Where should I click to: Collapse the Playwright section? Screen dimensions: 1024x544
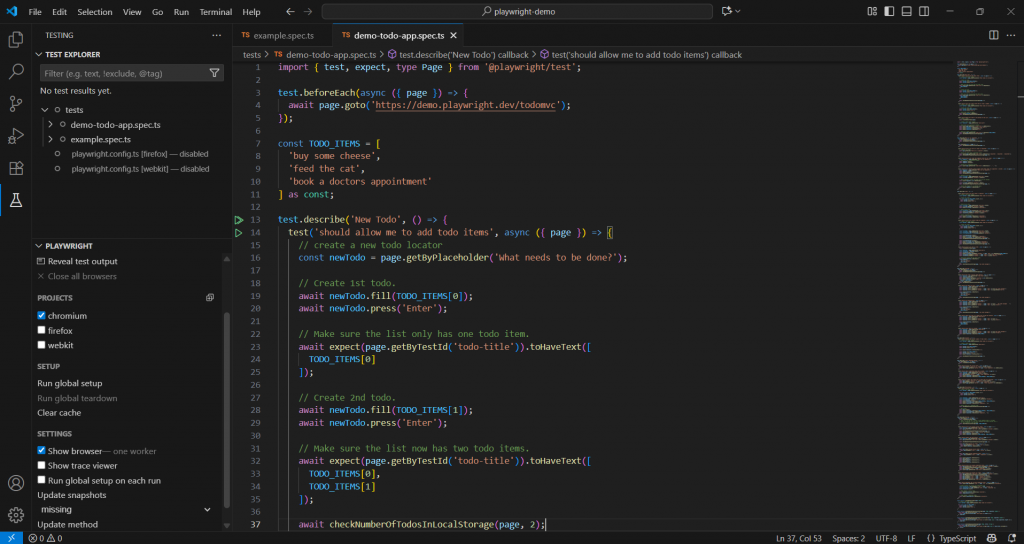pos(39,246)
